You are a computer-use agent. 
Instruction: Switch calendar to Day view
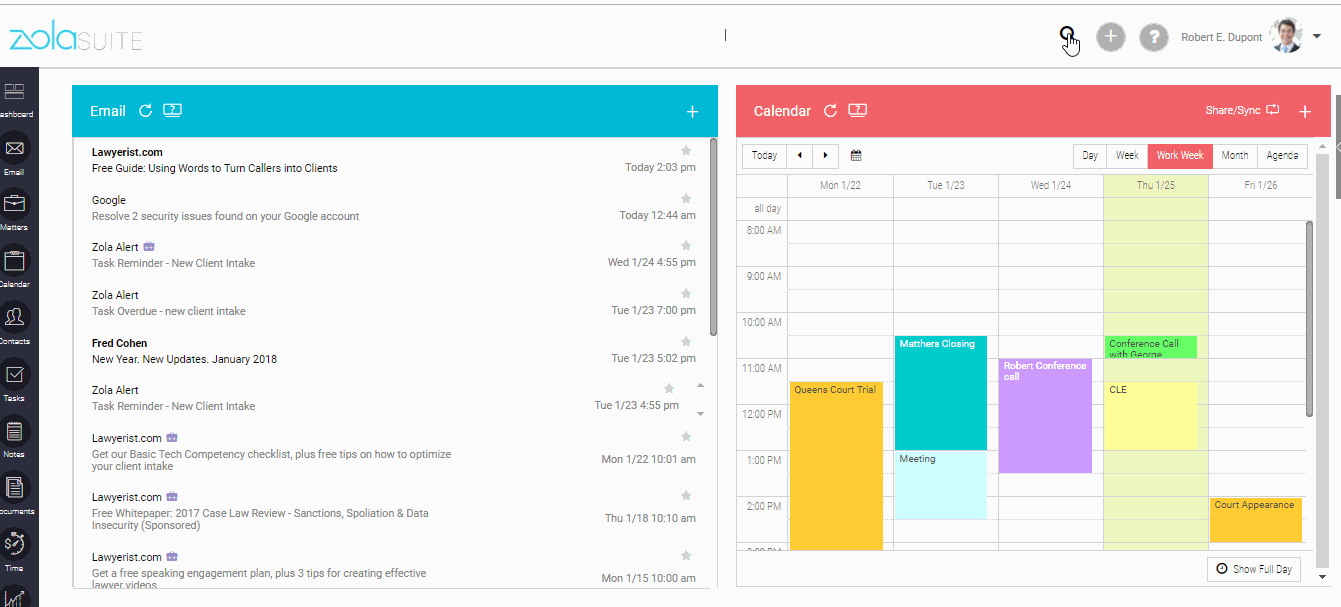(x=1090, y=156)
